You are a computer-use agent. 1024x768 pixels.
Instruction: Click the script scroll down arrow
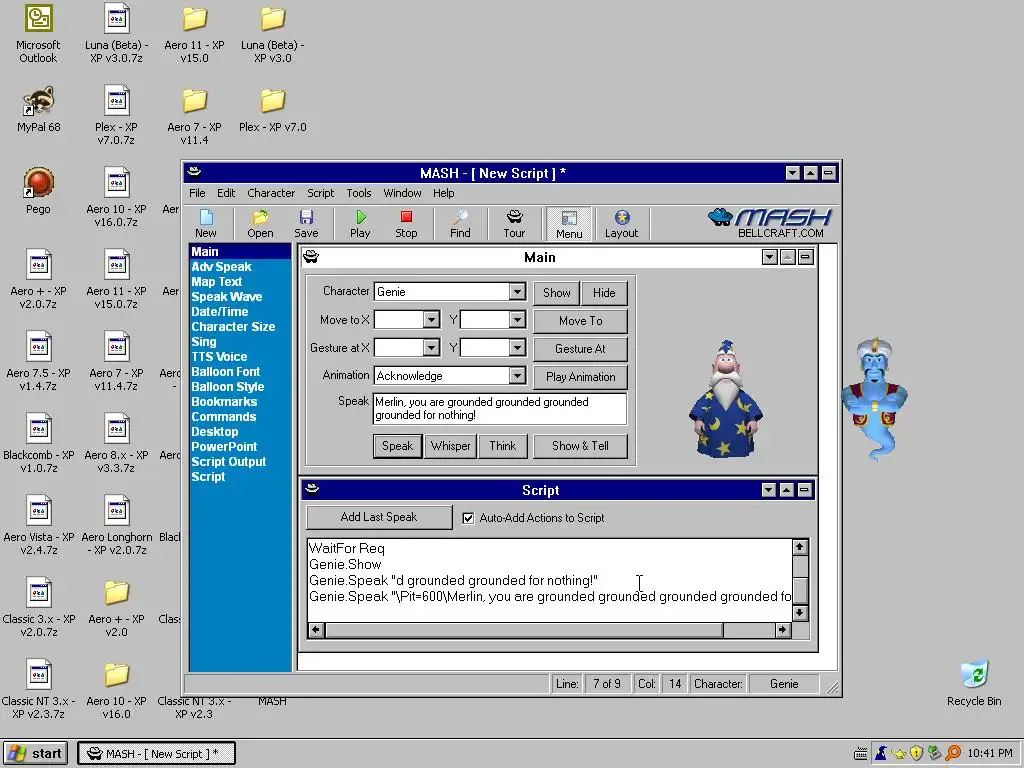(799, 613)
